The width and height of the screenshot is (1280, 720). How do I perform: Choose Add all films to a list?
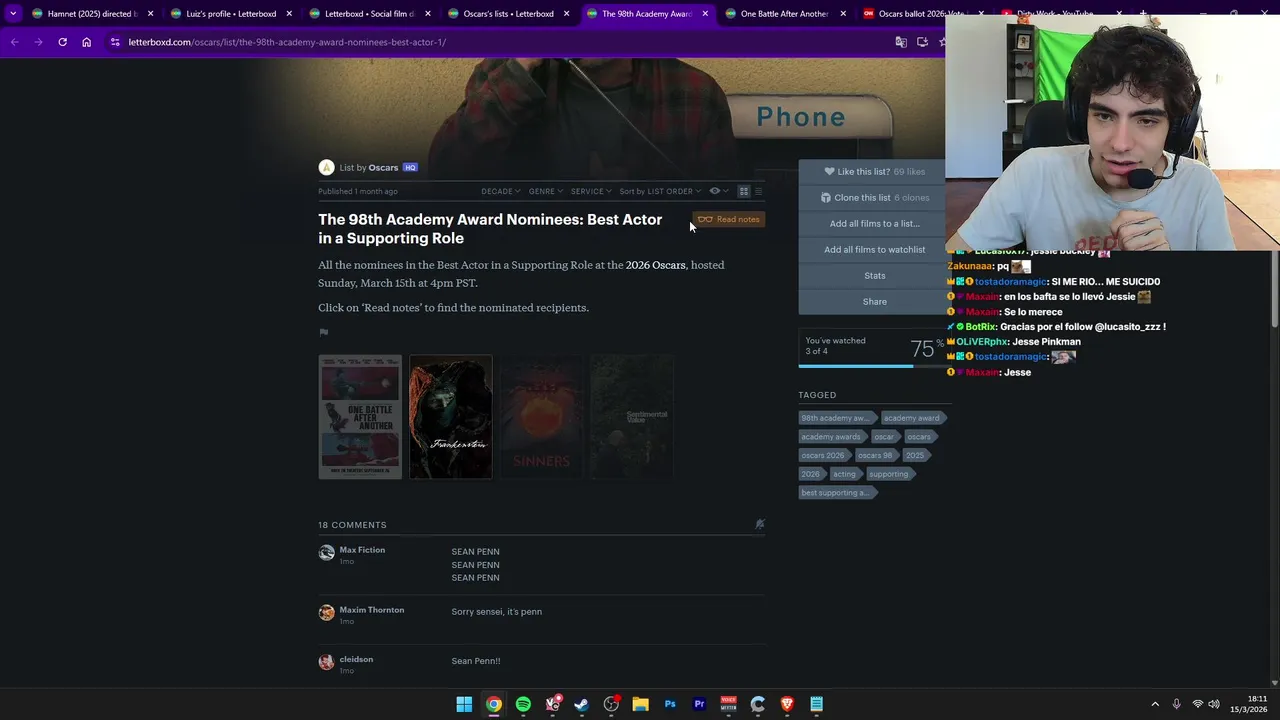click(x=874, y=224)
